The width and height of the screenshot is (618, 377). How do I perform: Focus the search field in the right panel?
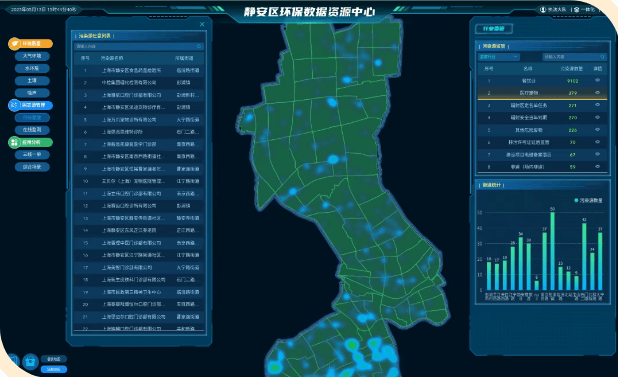574,57
